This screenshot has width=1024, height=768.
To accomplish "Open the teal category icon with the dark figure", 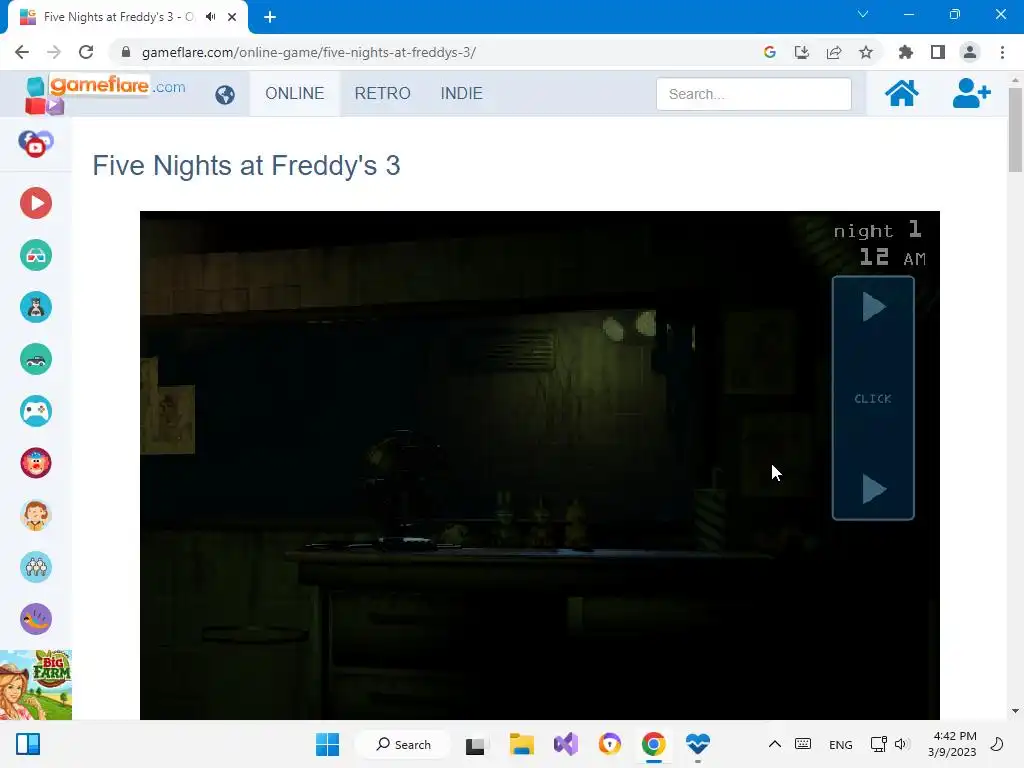I will point(36,307).
